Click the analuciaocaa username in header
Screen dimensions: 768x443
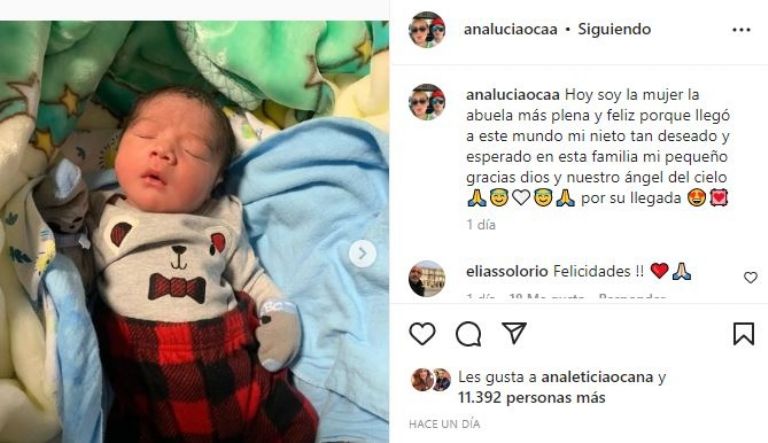510,29
